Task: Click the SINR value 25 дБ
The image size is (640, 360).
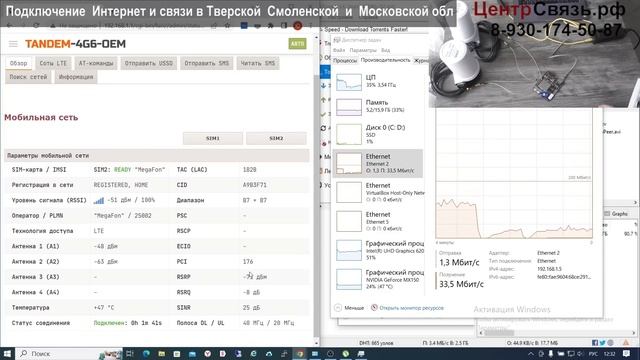Action: click(x=251, y=308)
